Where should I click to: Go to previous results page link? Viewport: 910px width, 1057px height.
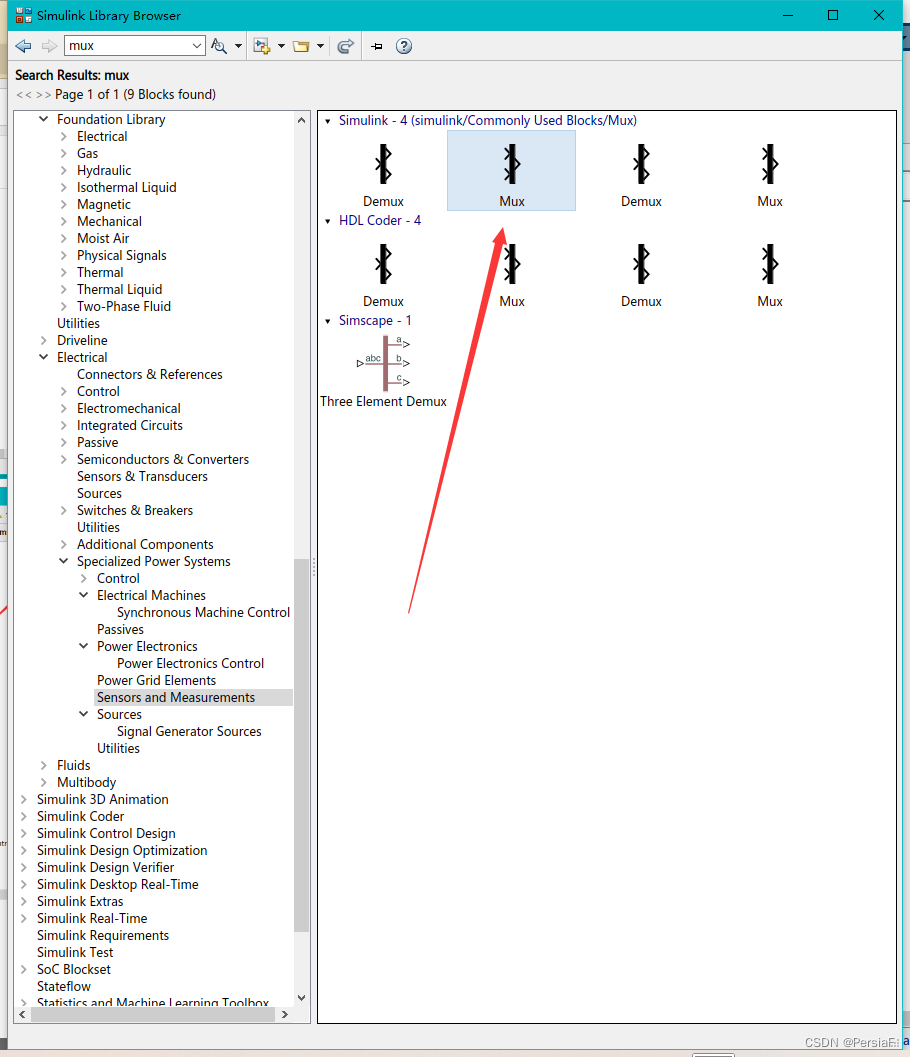pyautogui.click(x=24, y=95)
